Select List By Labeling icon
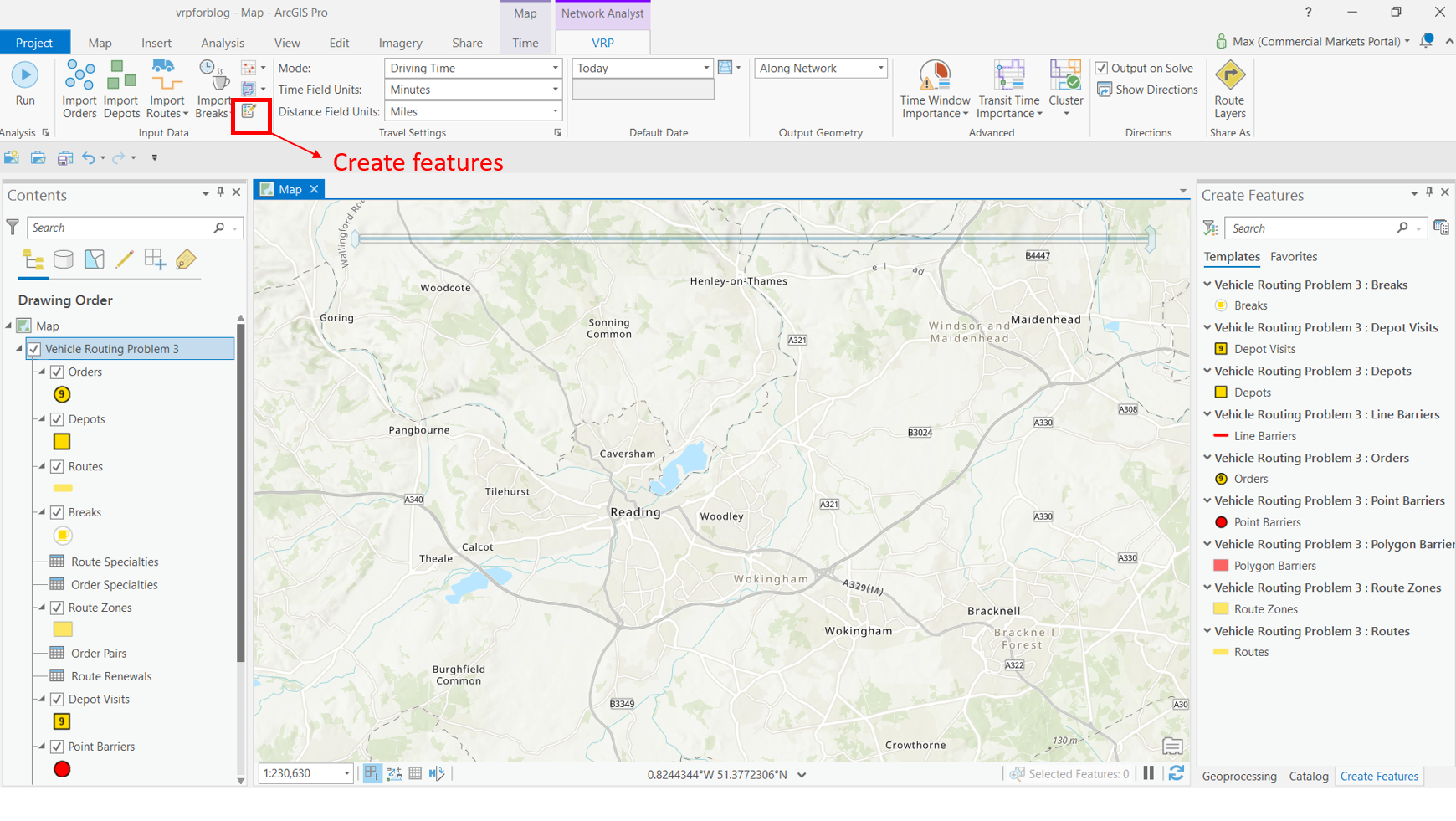1456x821 pixels. coord(186,259)
